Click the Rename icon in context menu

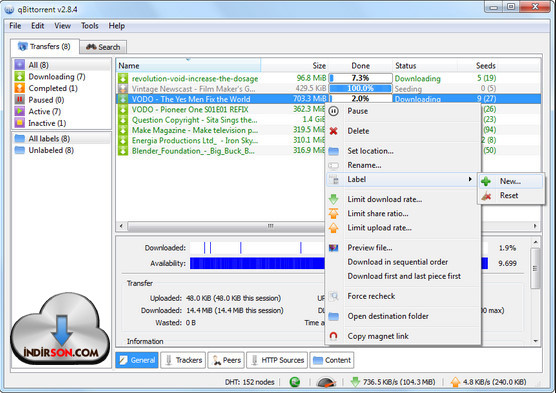point(333,165)
